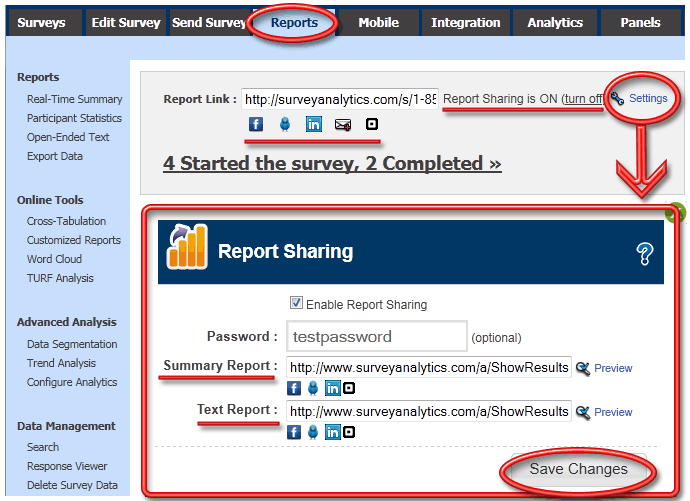Go to Send Survey tab
The width and height of the screenshot is (690, 501).
[x=209, y=22]
